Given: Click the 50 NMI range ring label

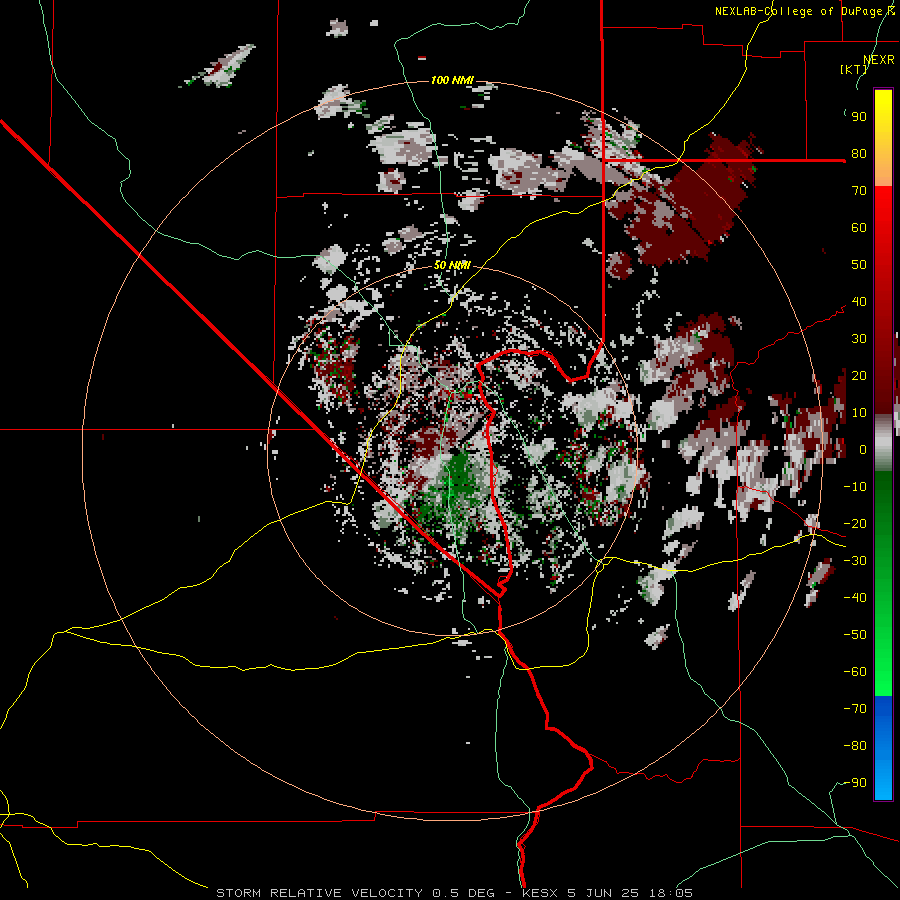Looking at the screenshot, I should coord(452,265).
